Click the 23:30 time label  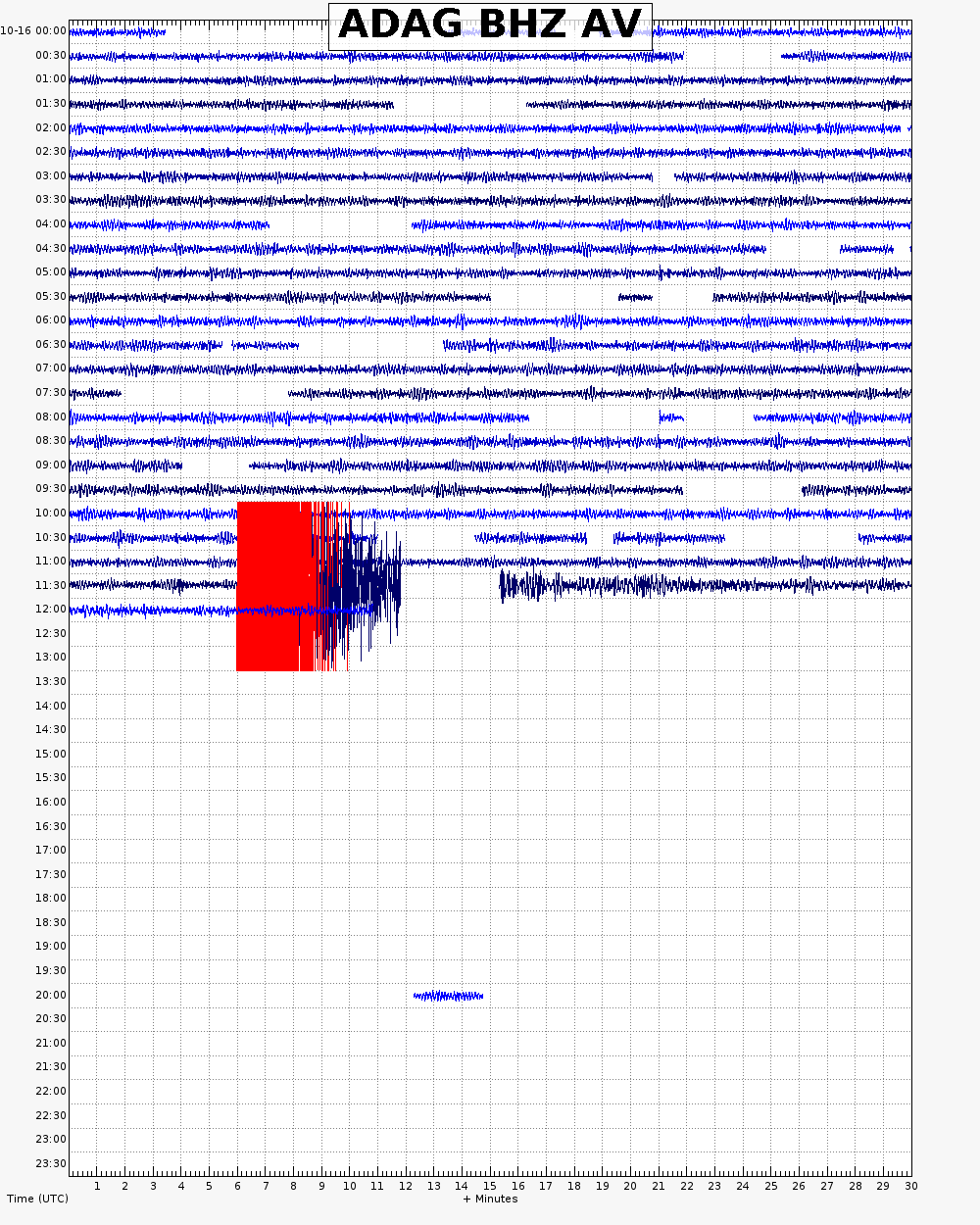[x=51, y=1163]
